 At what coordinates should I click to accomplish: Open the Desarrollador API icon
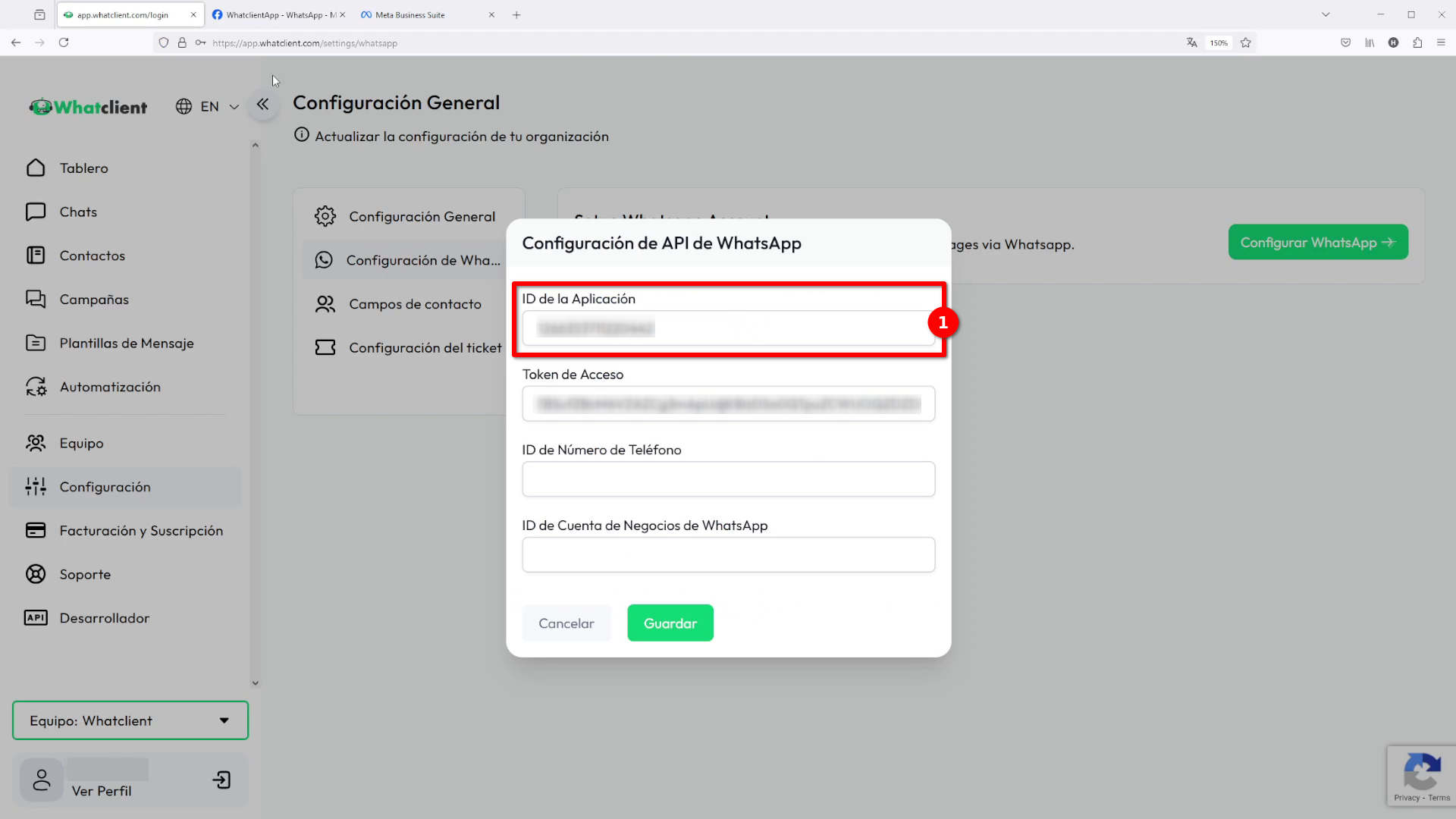pyautogui.click(x=36, y=618)
